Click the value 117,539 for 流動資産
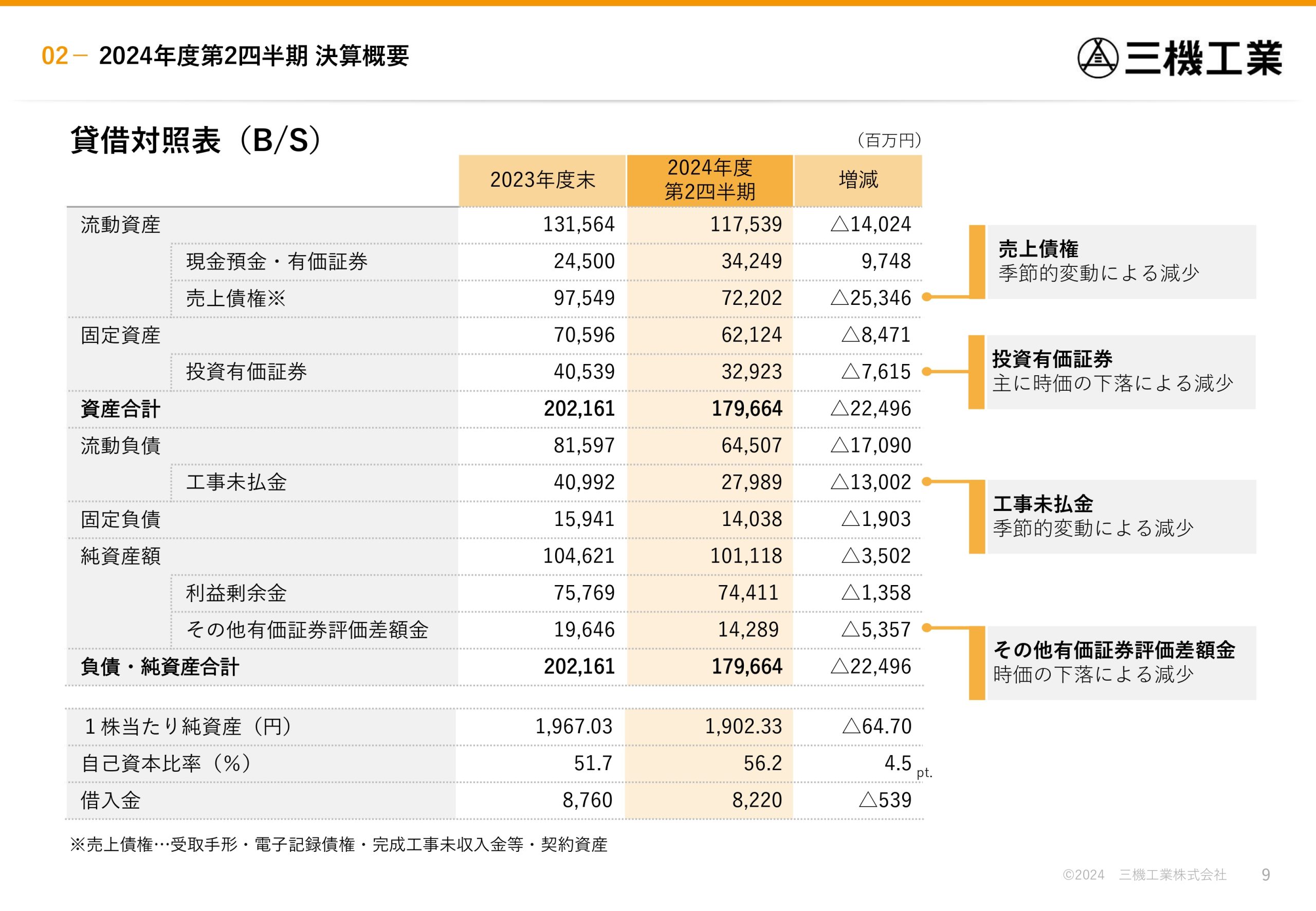 (746, 224)
